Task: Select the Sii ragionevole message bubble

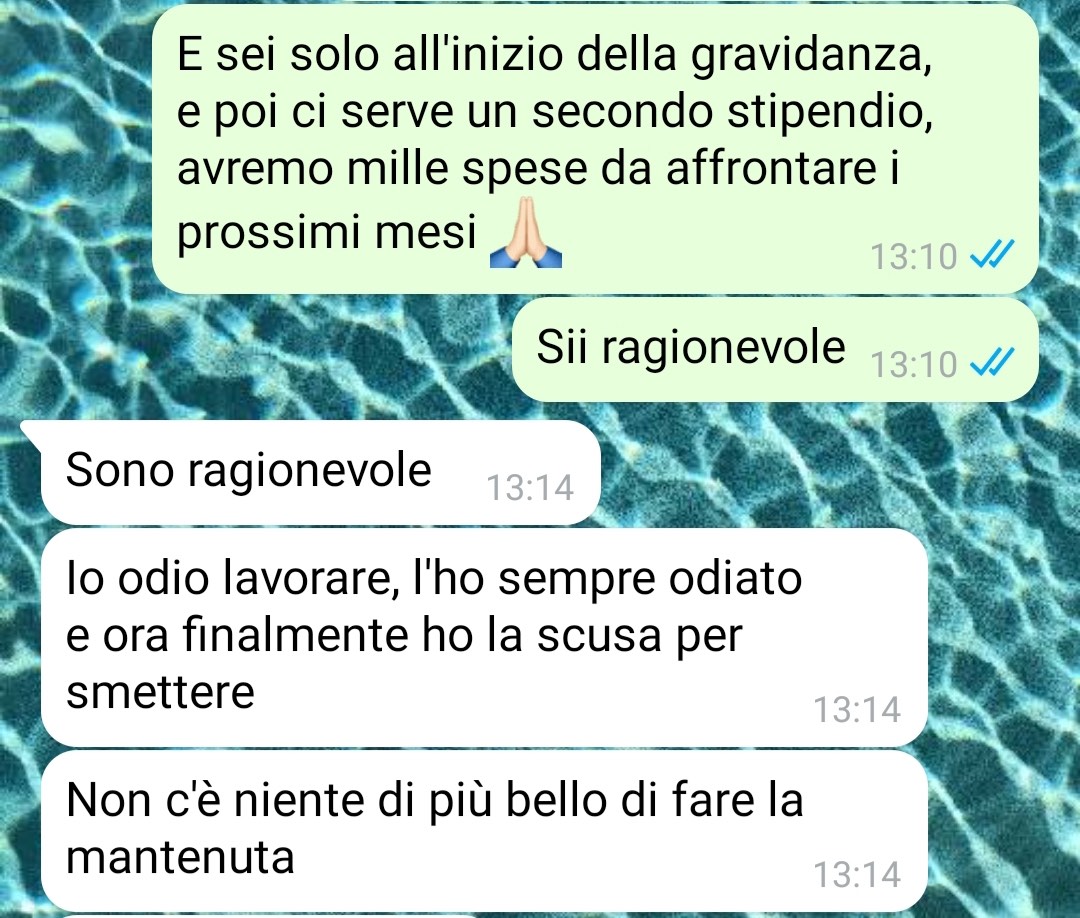Action: (775, 349)
